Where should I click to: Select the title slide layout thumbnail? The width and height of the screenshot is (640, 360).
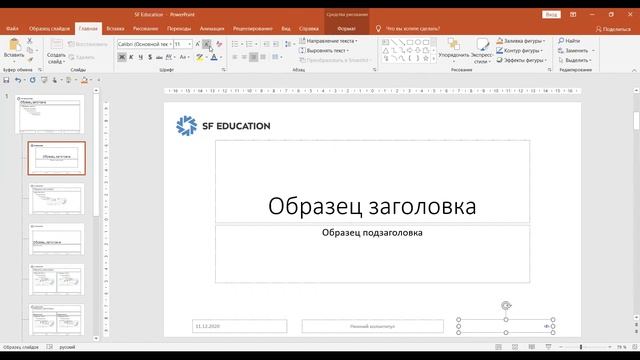57,158
